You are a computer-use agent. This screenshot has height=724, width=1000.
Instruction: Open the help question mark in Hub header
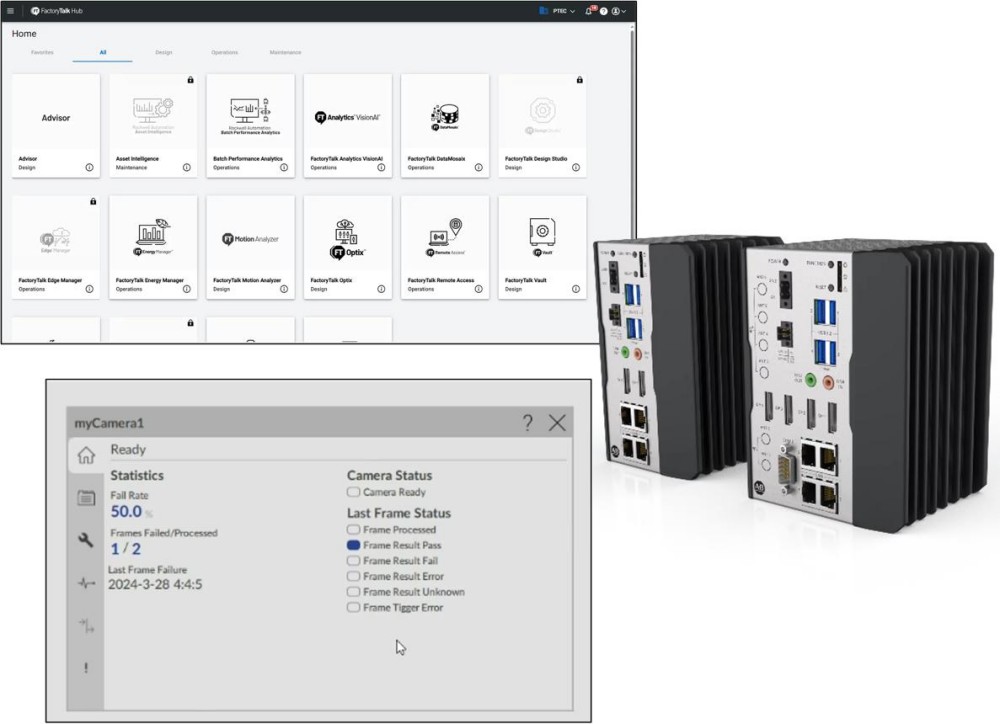click(x=603, y=11)
